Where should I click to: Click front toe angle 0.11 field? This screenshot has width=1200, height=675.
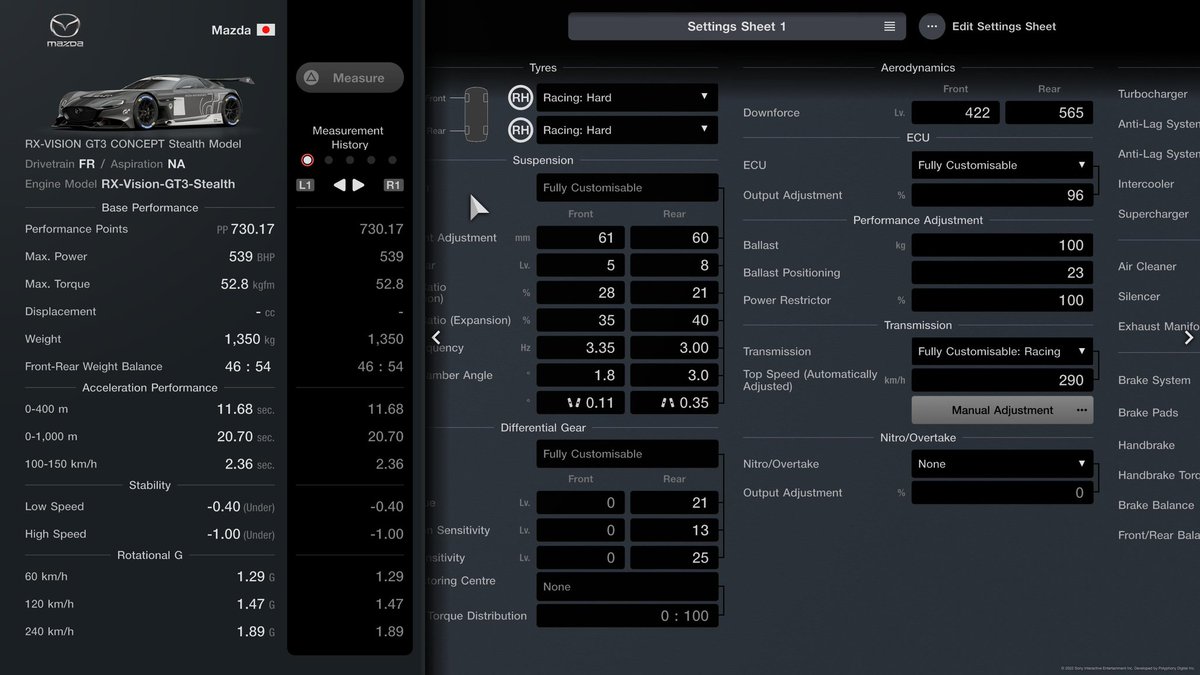[x=581, y=403]
